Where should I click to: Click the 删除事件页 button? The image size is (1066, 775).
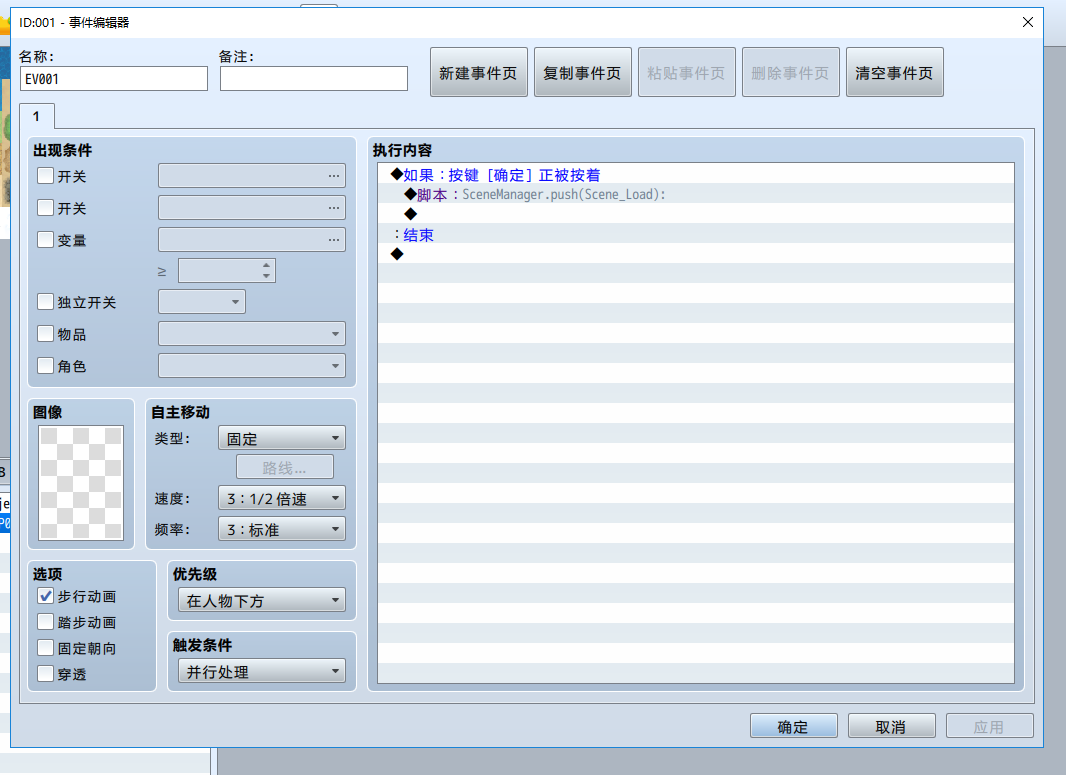[x=791, y=72]
